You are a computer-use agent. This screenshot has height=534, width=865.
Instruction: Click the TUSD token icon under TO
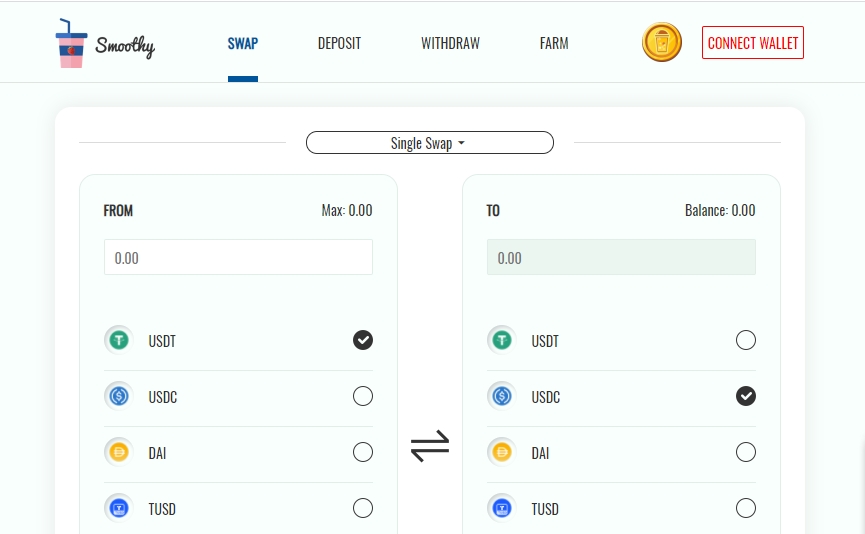pyautogui.click(x=501, y=508)
